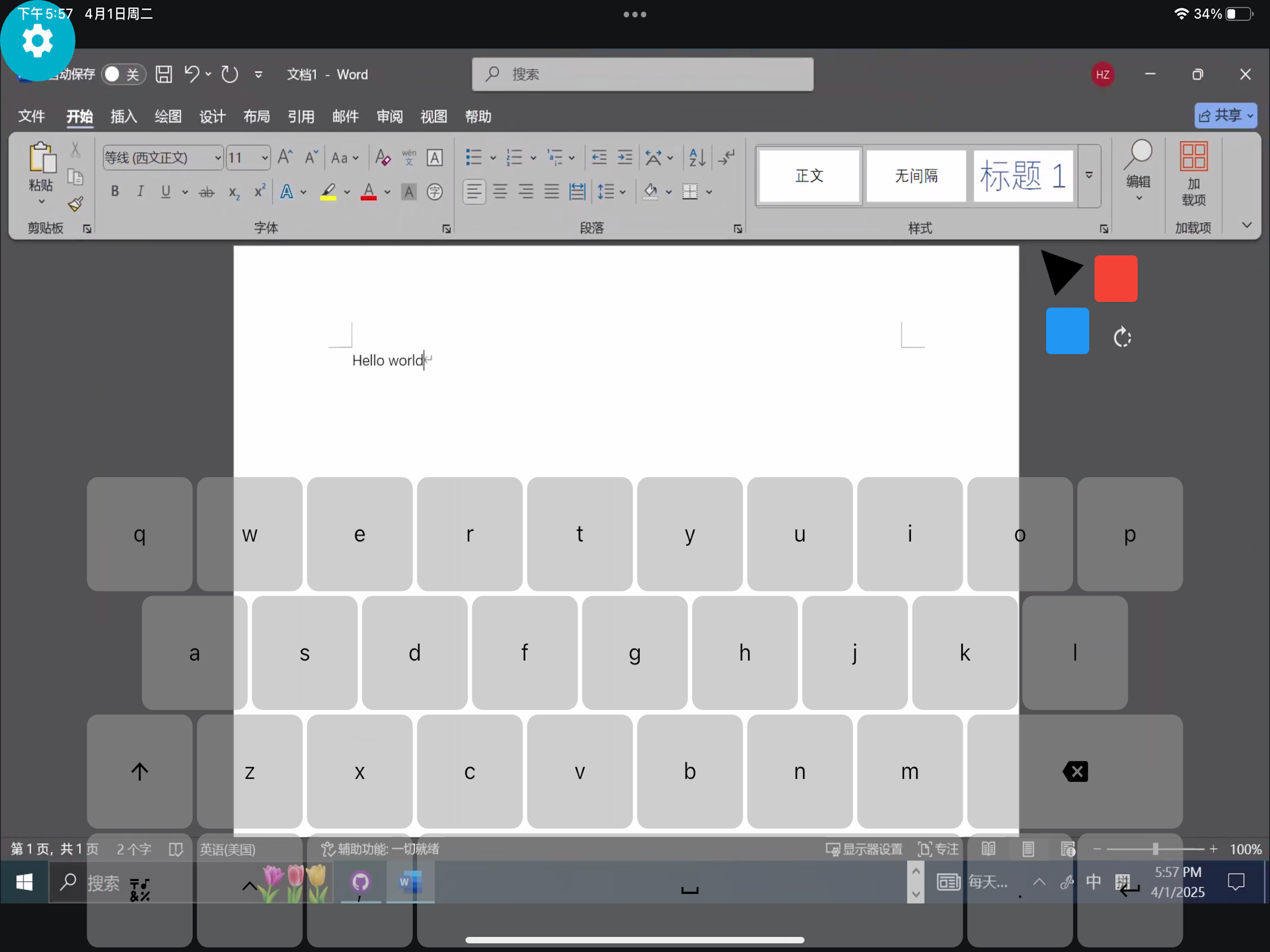1270x952 pixels.
Task: Apply character shading icon
Action: pyautogui.click(x=409, y=192)
